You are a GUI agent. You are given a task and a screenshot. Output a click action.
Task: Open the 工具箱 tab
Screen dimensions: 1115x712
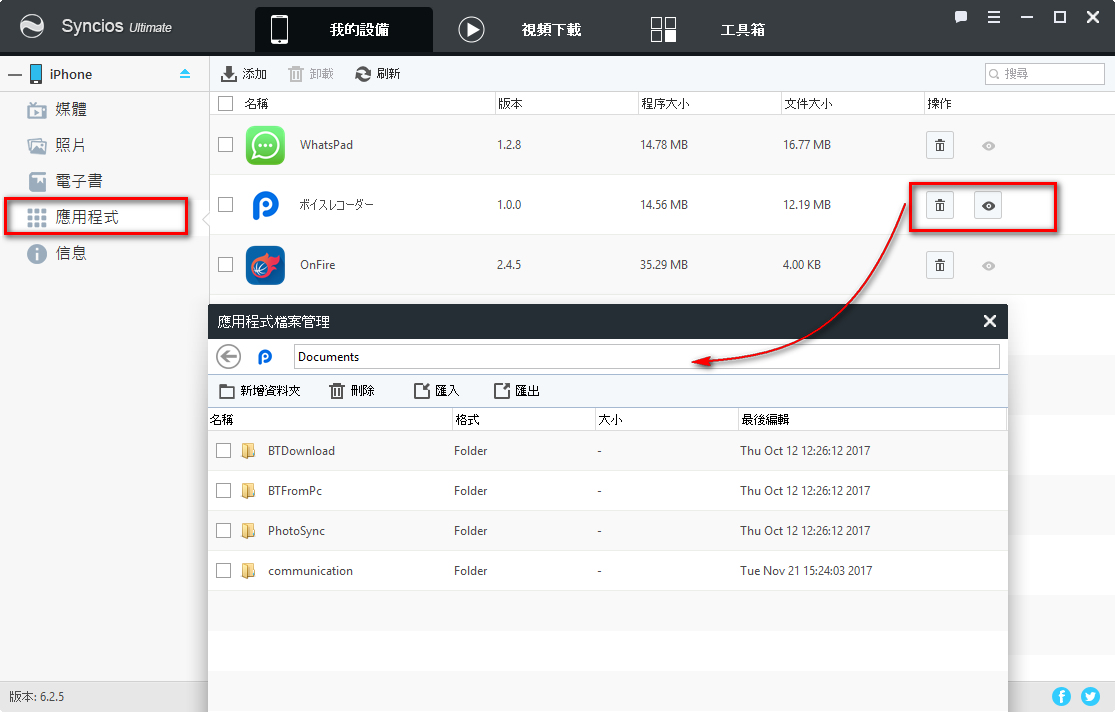click(x=708, y=29)
